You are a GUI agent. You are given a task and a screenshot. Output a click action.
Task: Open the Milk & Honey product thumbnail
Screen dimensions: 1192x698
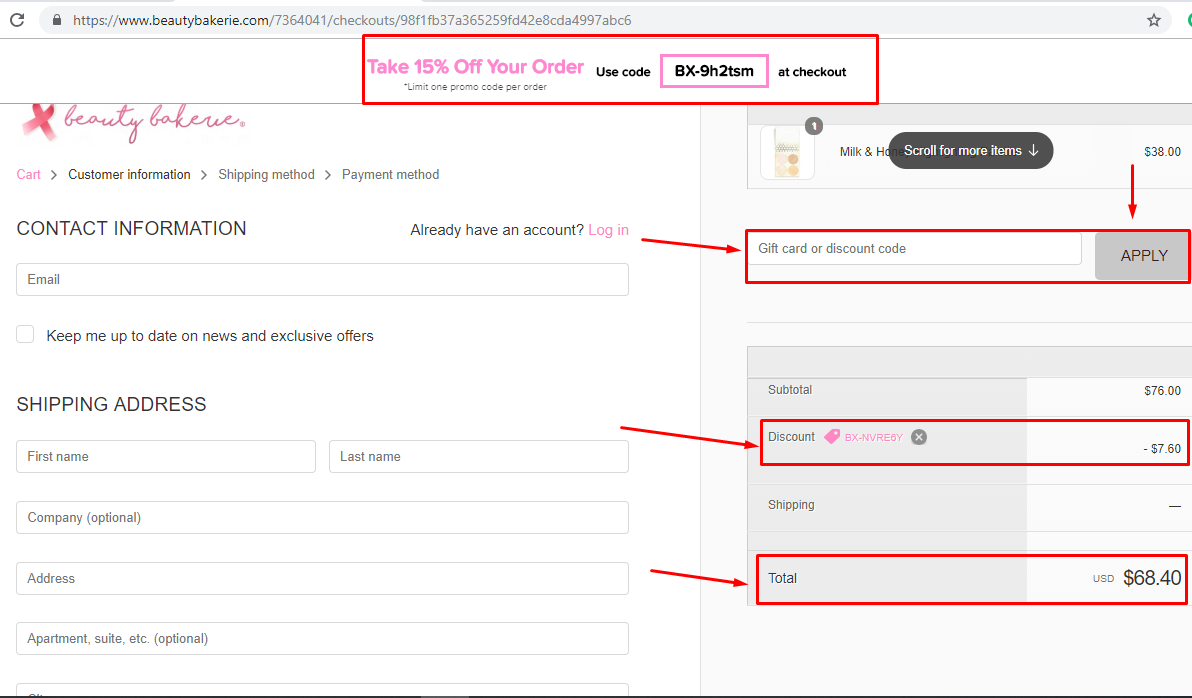(788, 152)
